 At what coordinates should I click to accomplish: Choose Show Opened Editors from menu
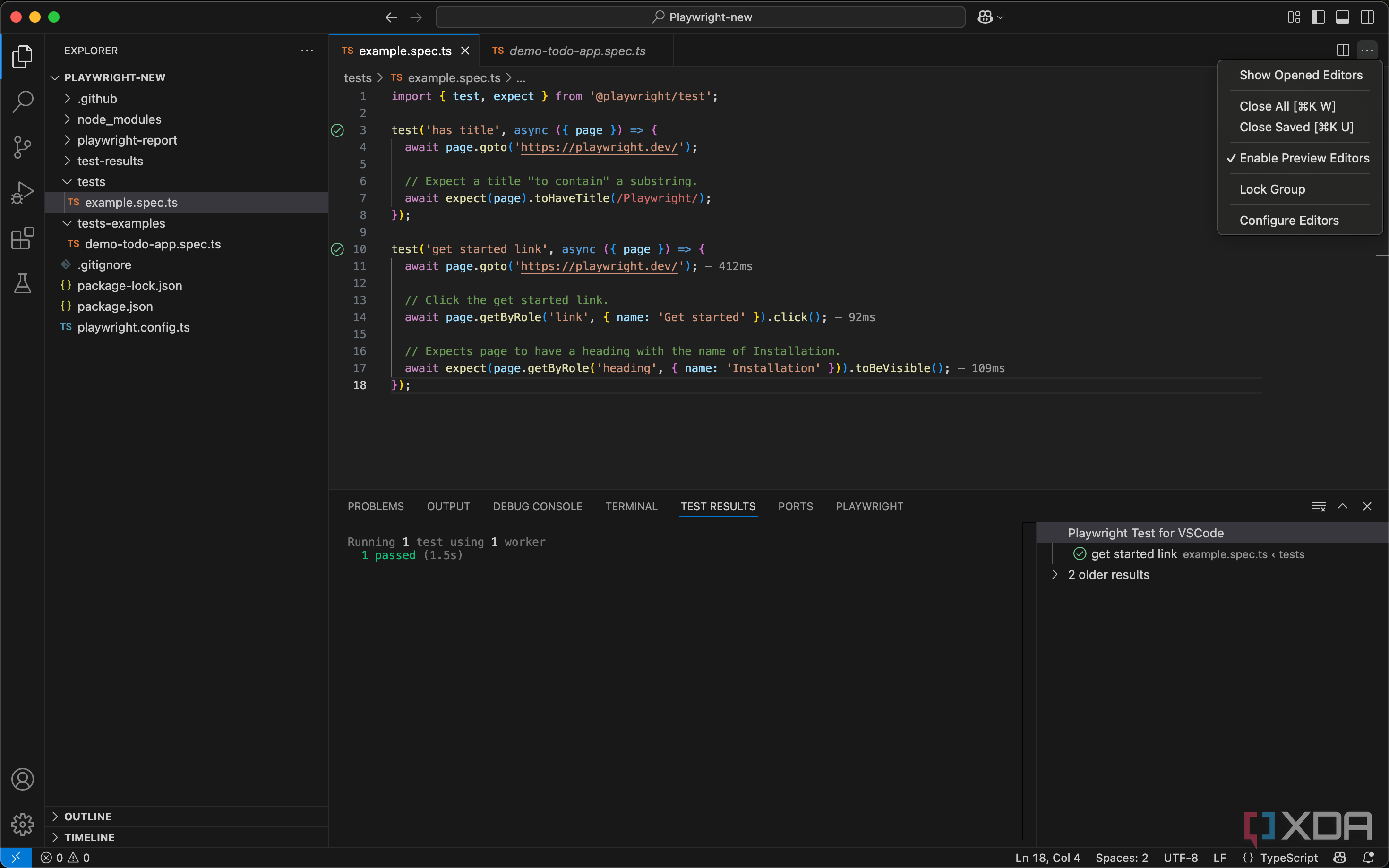tap(1299, 75)
